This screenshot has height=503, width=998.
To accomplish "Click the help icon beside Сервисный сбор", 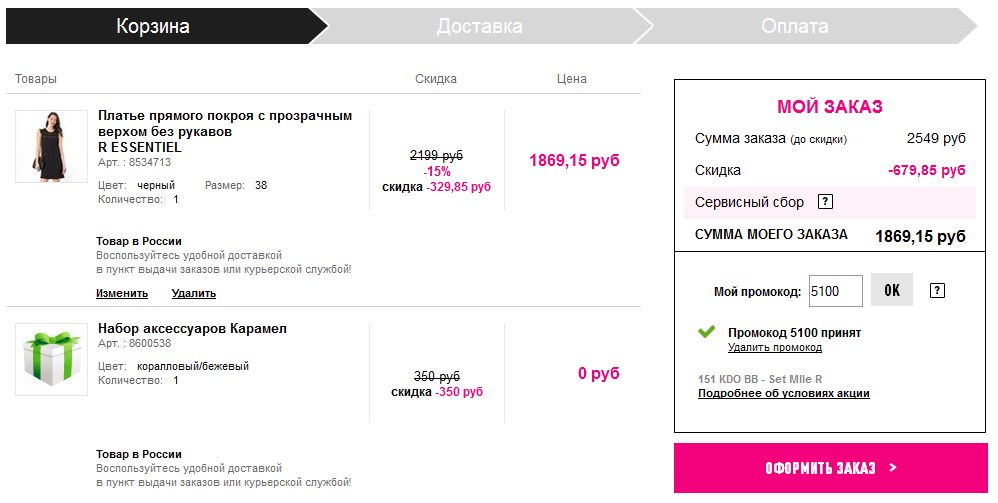I will [x=825, y=202].
